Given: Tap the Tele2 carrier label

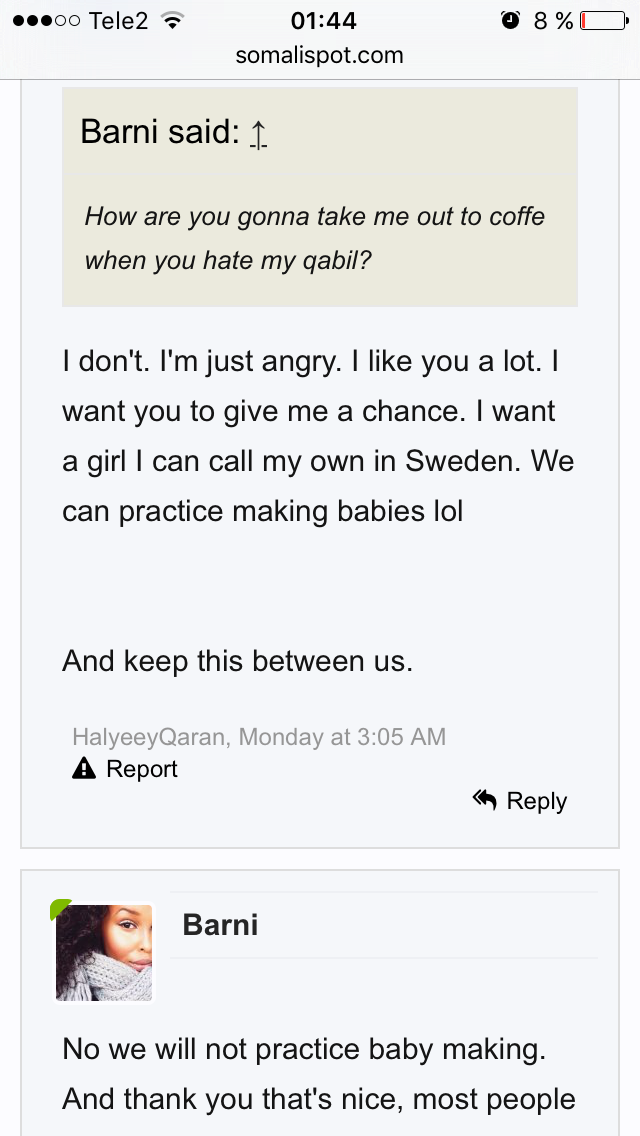Looking at the screenshot, I should coord(118,20).
